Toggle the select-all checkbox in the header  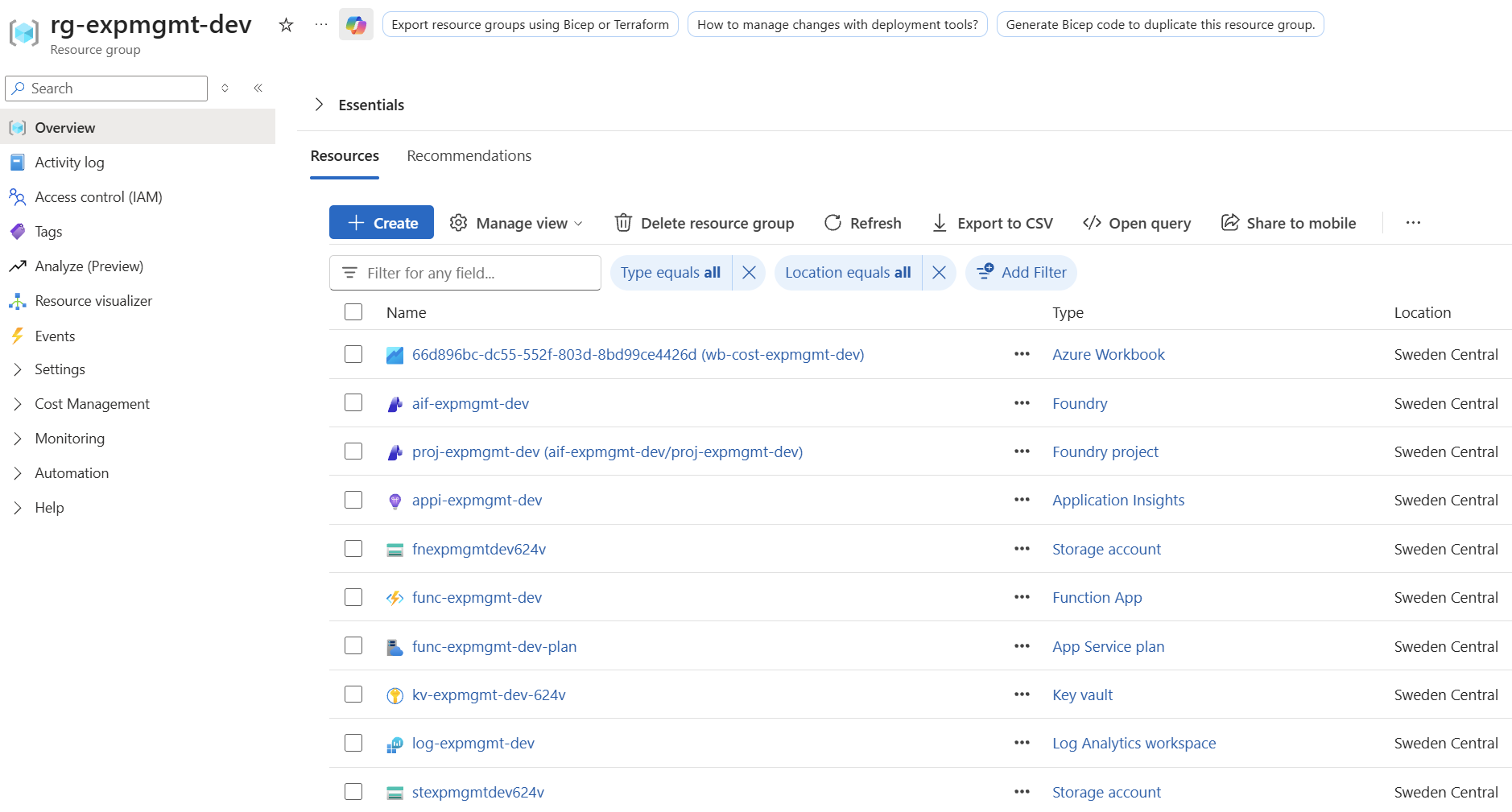[x=353, y=312]
